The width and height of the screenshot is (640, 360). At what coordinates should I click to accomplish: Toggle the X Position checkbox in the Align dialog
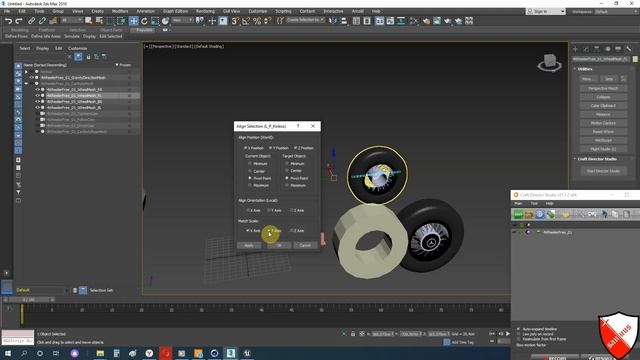(246, 148)
